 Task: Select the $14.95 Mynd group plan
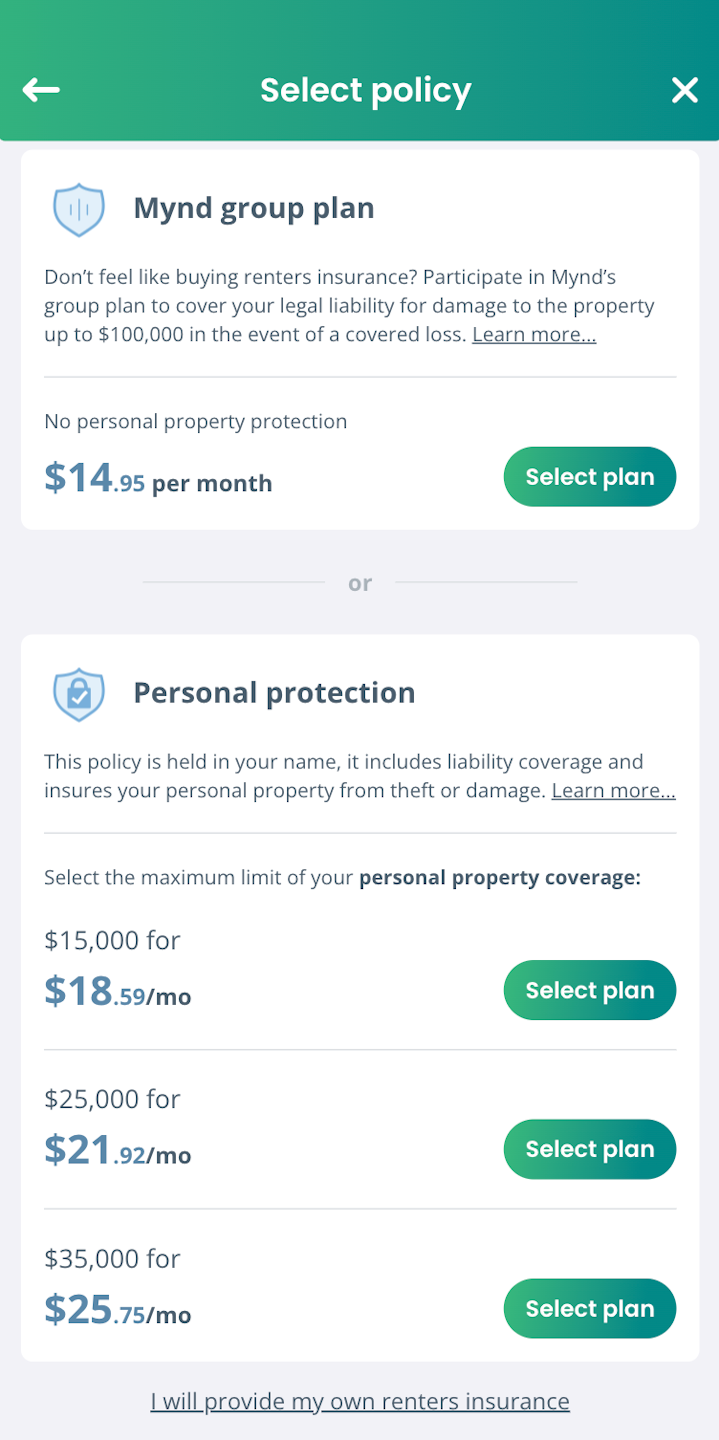click(x=589, y=477)
